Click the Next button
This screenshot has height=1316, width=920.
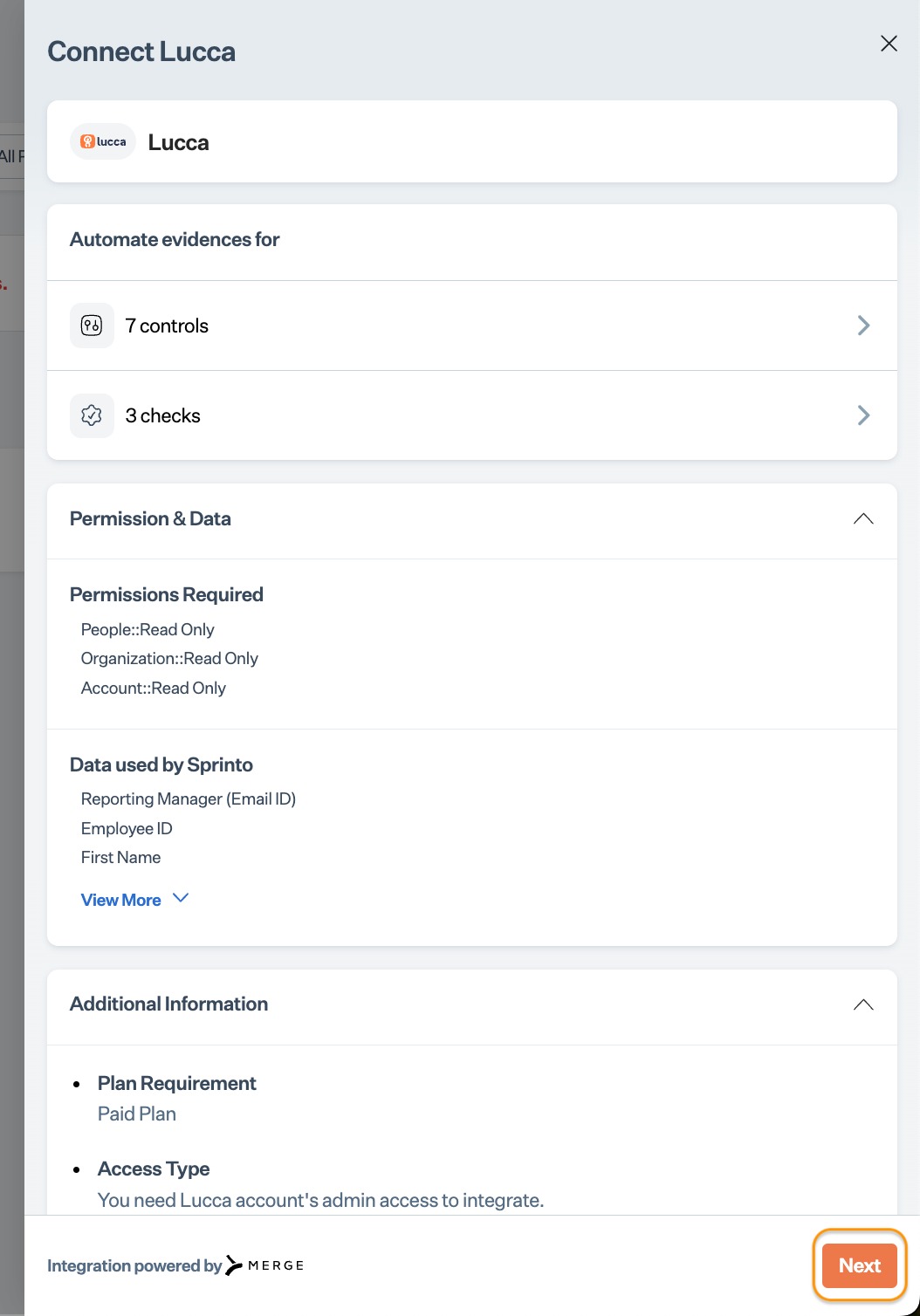860,1265
